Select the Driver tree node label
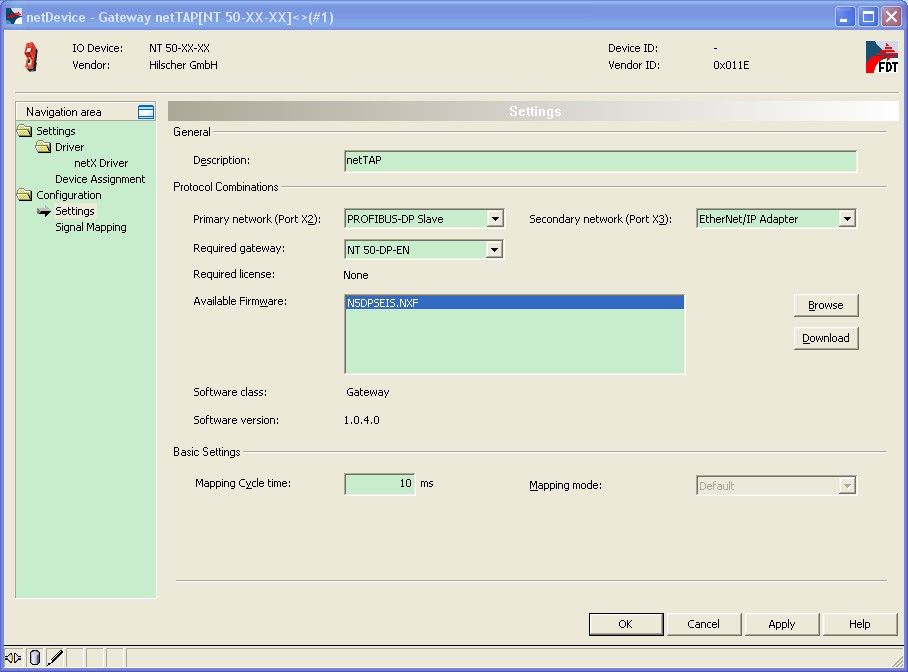Screen dimensions: 908x672 coord(69,147)
